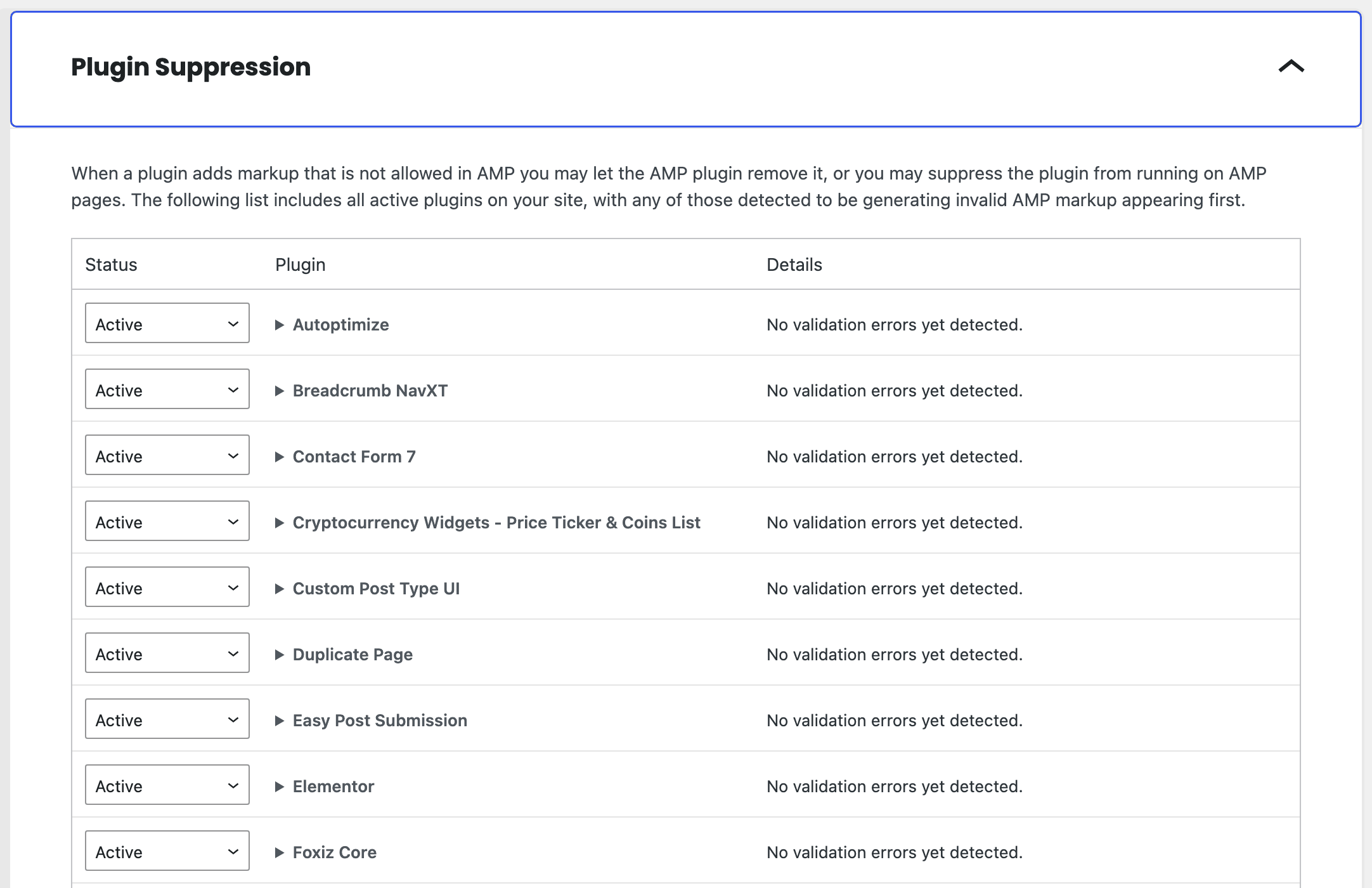The image size is (1372, 888).
Task: Expand the Elementor plugin details
Action: pos(325,787)
